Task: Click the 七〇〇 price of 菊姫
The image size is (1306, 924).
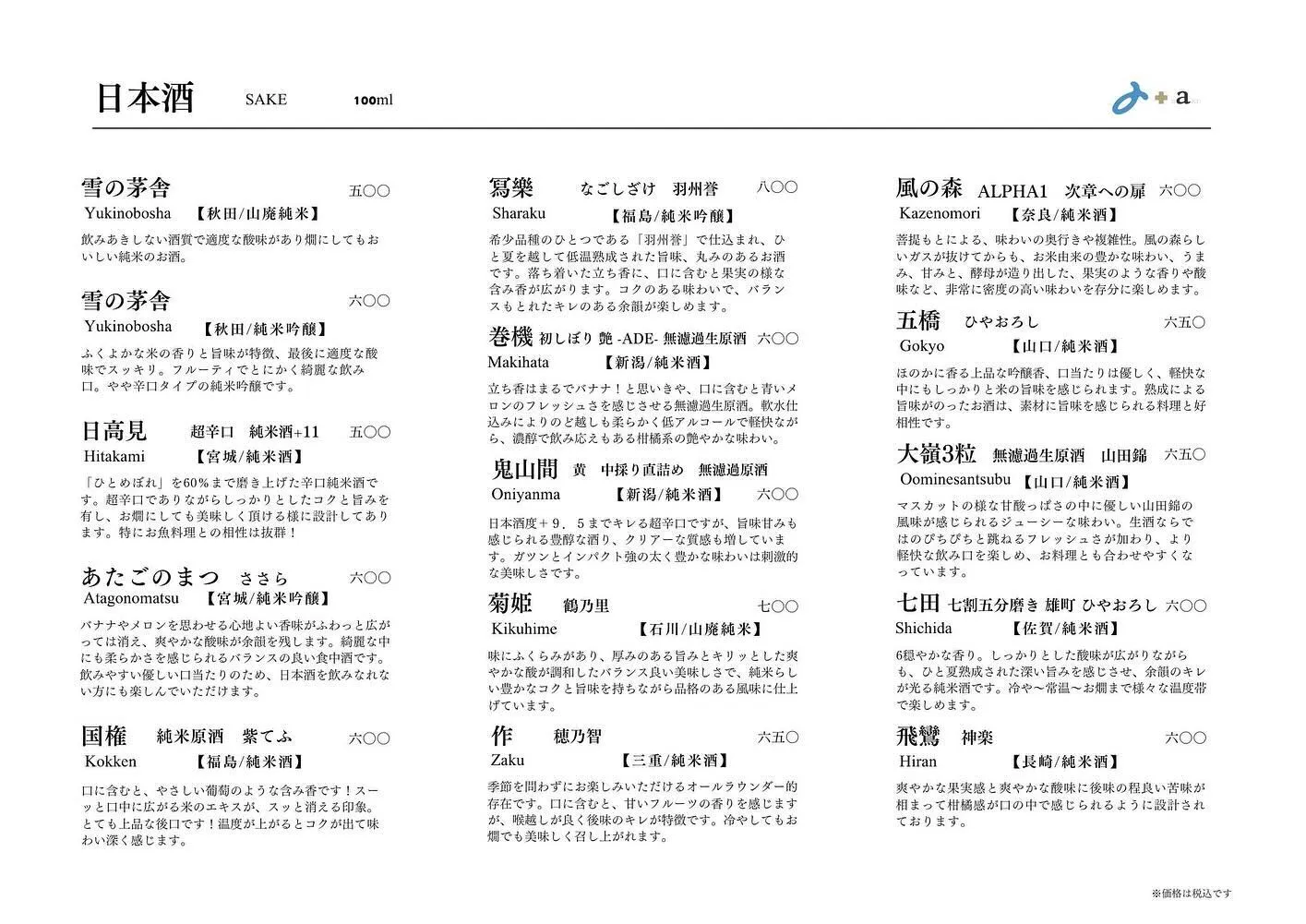Action: point(778,606)
